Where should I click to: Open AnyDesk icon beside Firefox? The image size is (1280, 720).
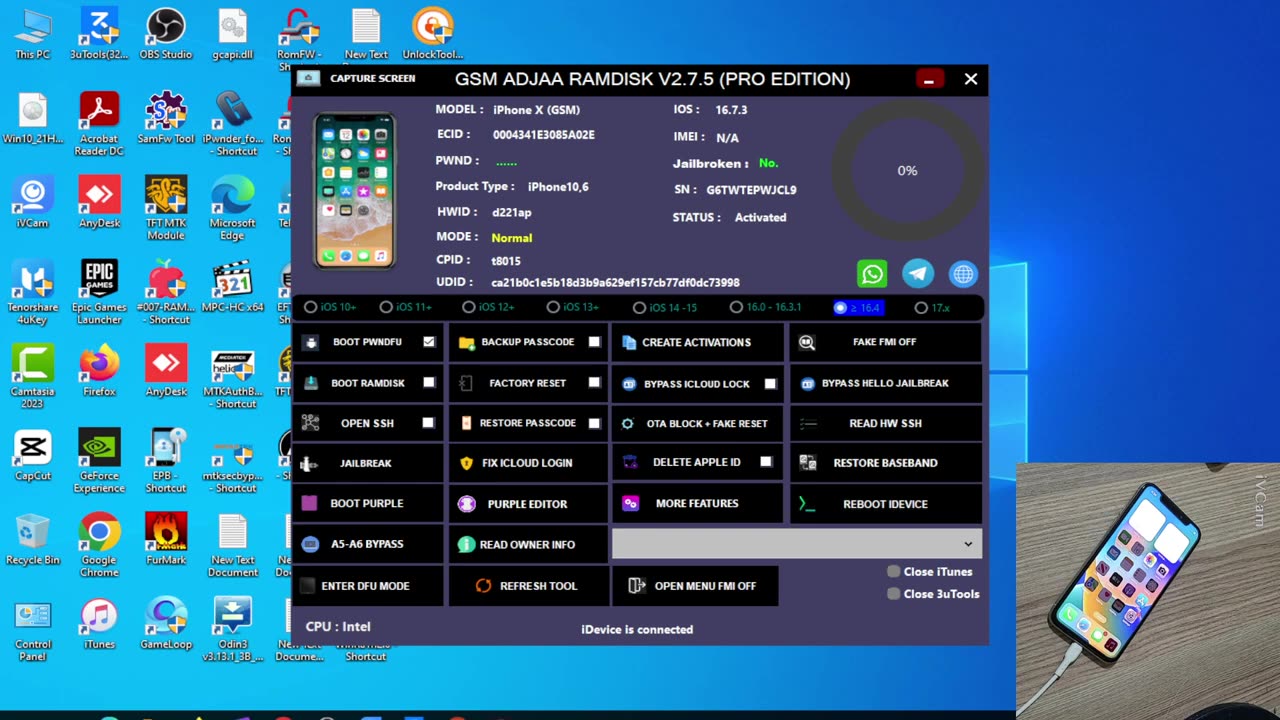(166, 370)
